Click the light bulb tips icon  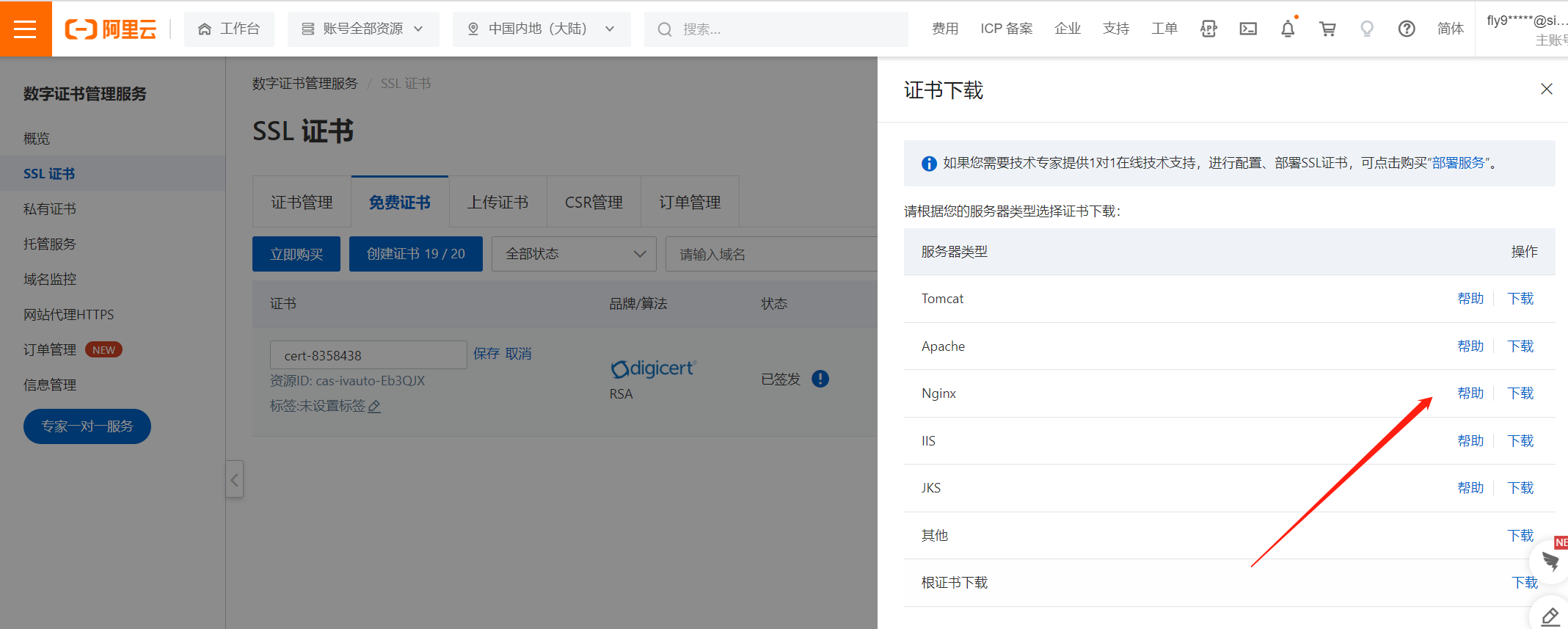tap(1367, 29)
